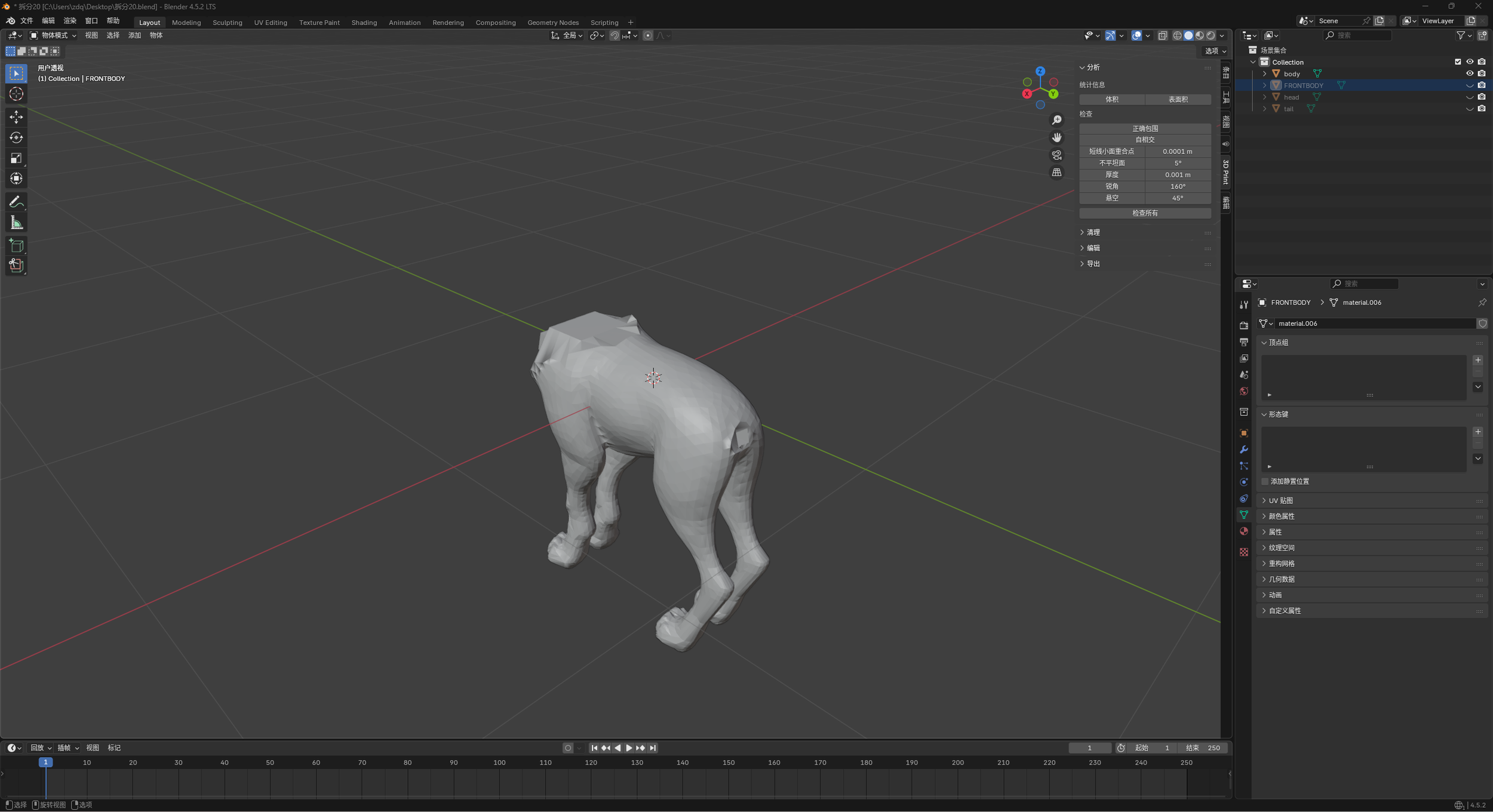Click the 体积 statistics button
This screenshot has height=812, width=1493.
click(x=1111, y=100)
